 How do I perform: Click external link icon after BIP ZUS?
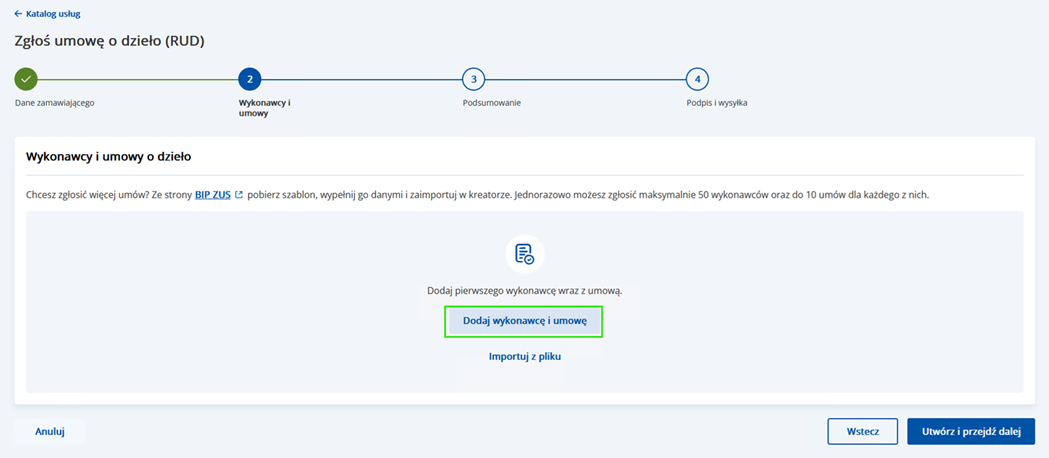point(239,195)
